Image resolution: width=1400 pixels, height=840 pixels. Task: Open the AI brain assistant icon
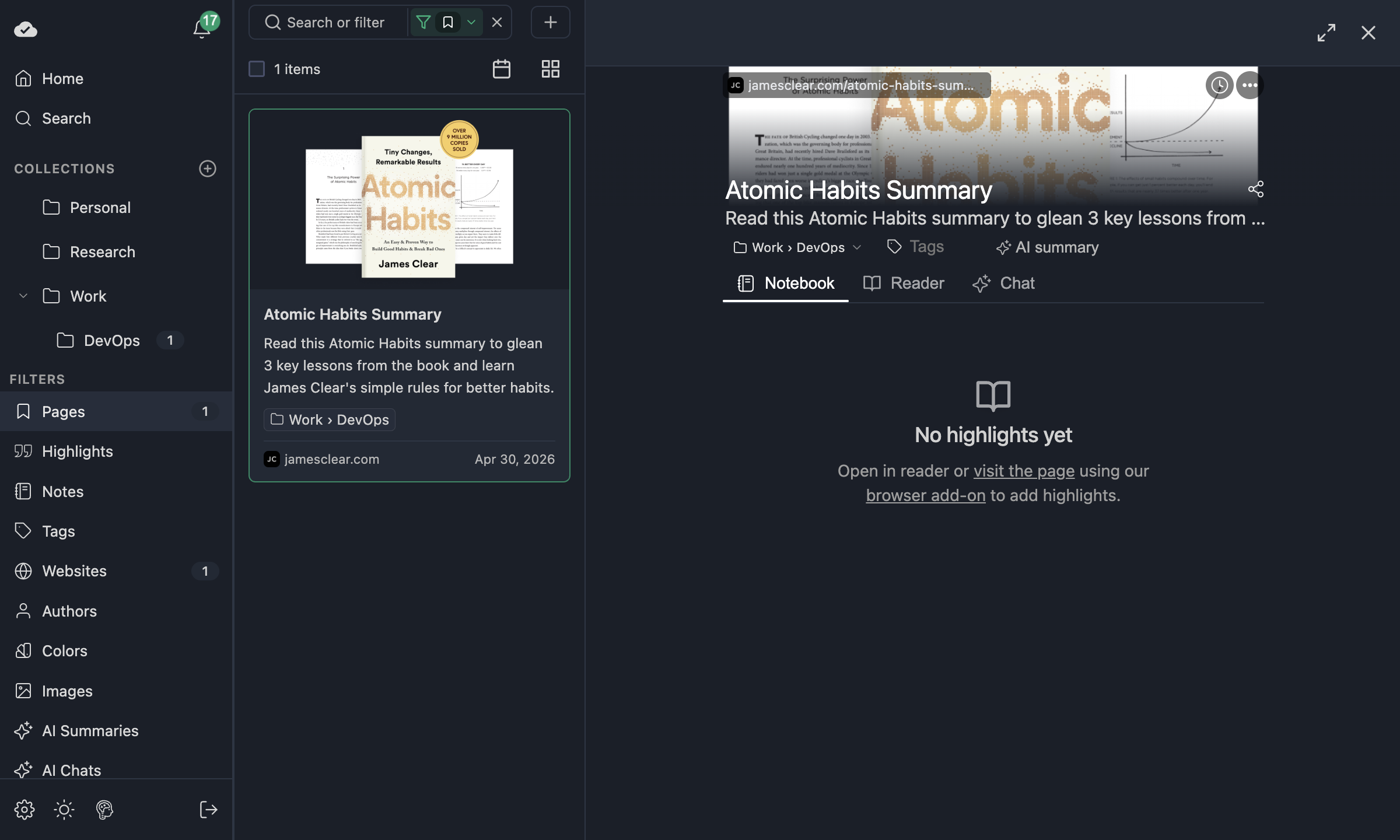pos(104,810)
